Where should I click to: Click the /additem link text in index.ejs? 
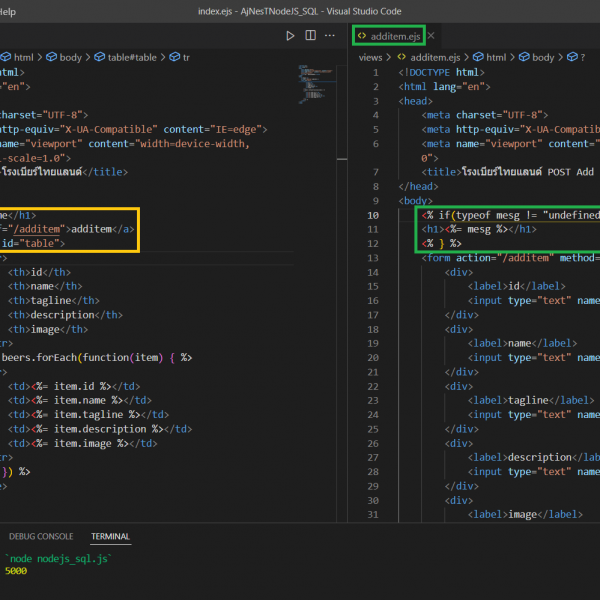click(x=38, y=228)
